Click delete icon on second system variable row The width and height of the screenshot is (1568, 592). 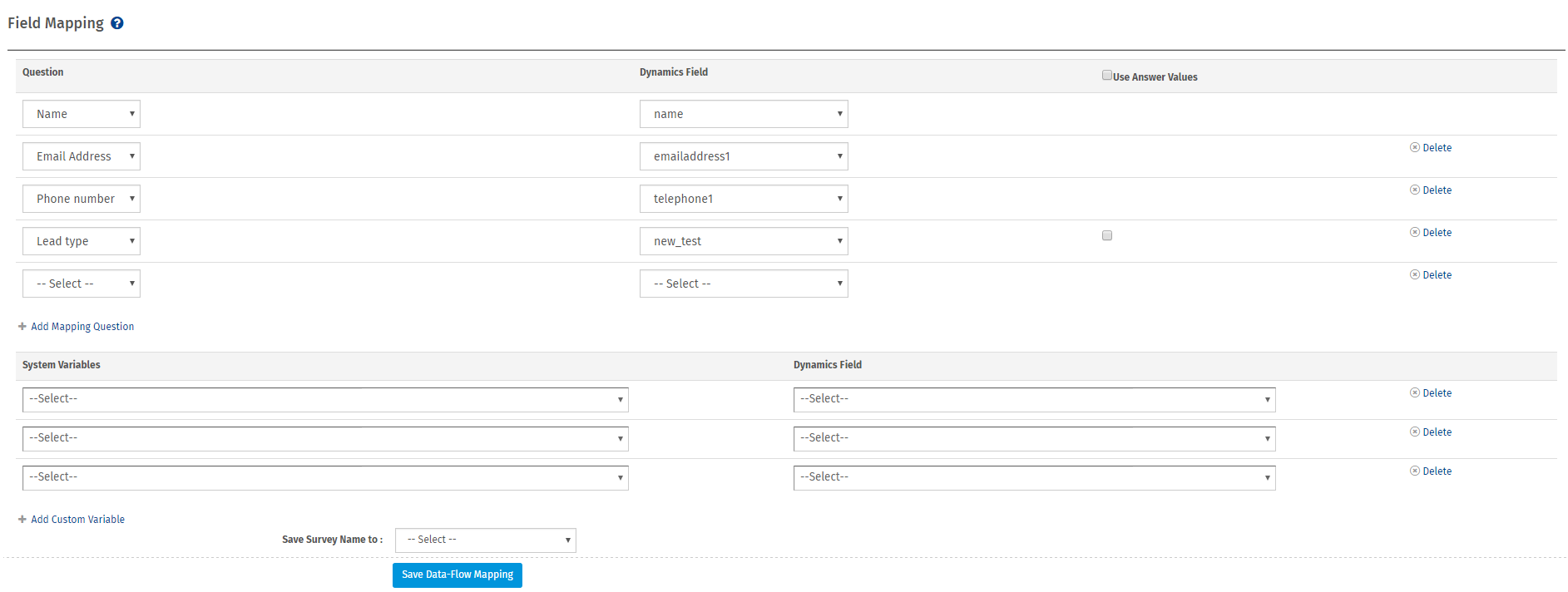pyautogui.click(x=1414, y=432)
